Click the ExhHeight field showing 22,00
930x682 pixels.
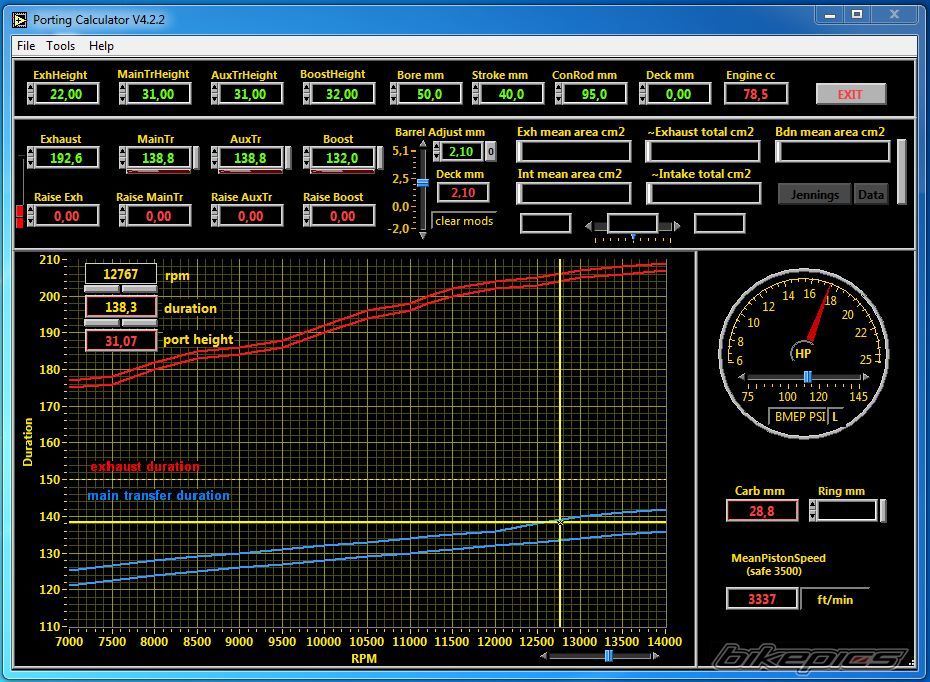click(x=66, y=94)
